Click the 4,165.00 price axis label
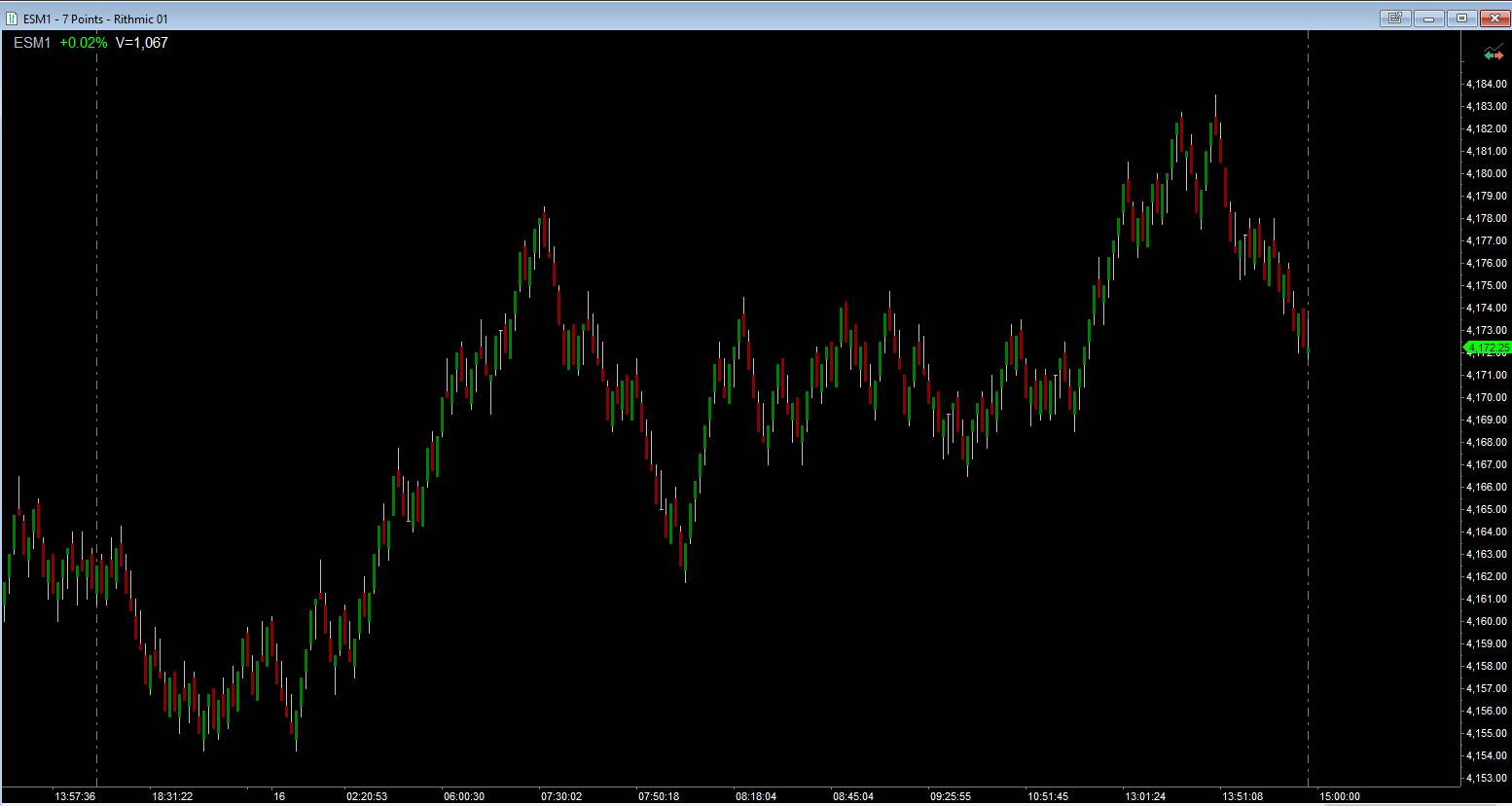The height and width of the screenshot is (806, 1512). coord(1487,509)
